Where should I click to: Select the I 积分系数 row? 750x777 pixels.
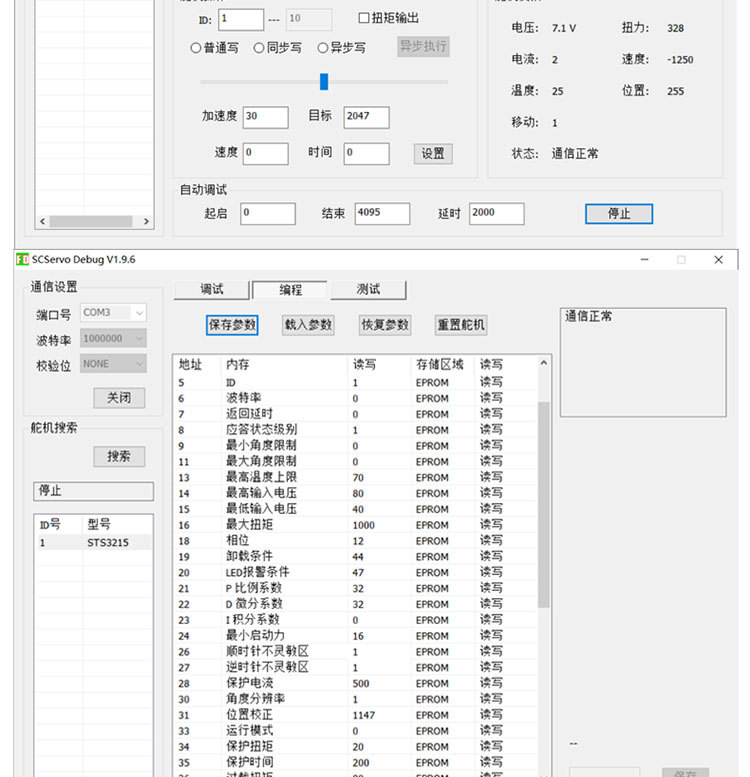pos(356,620)
